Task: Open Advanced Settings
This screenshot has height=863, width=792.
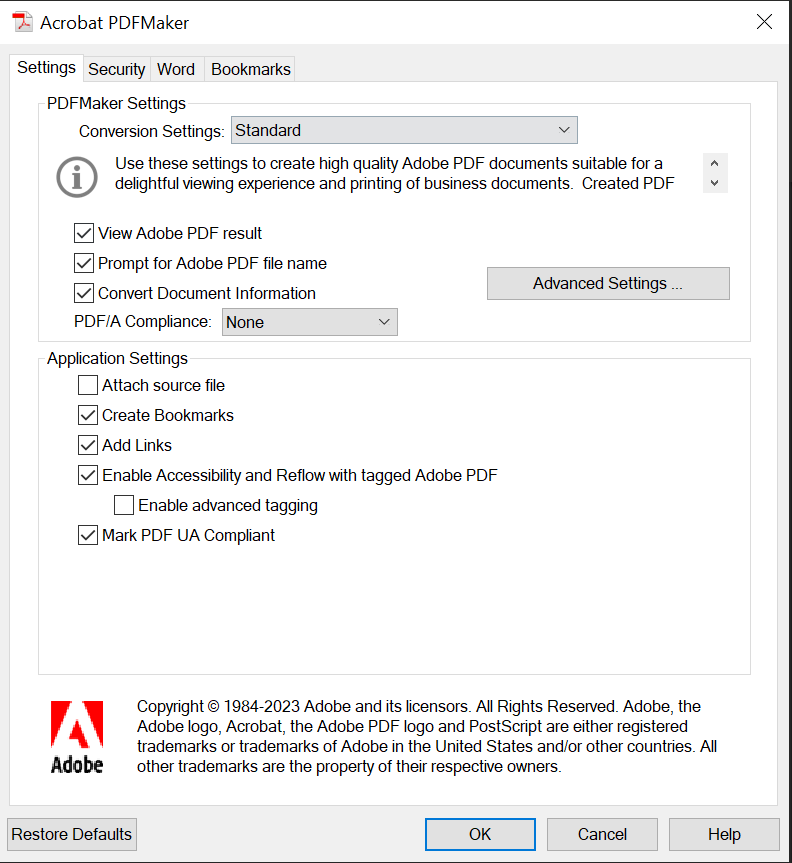Action: coord(607,283)
